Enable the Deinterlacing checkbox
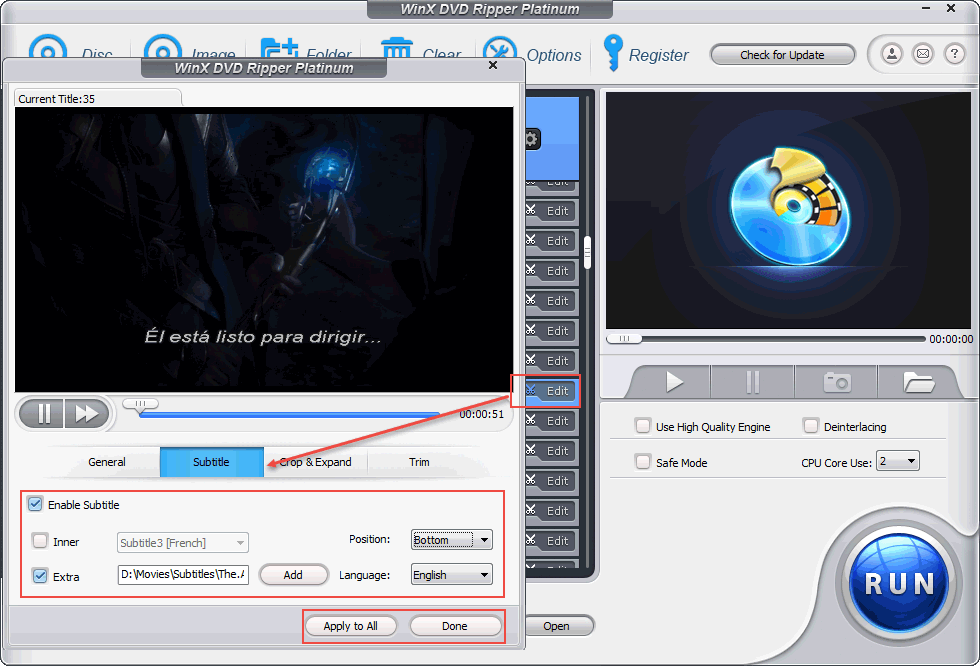 pyautogui.click(x=811, y=426)
